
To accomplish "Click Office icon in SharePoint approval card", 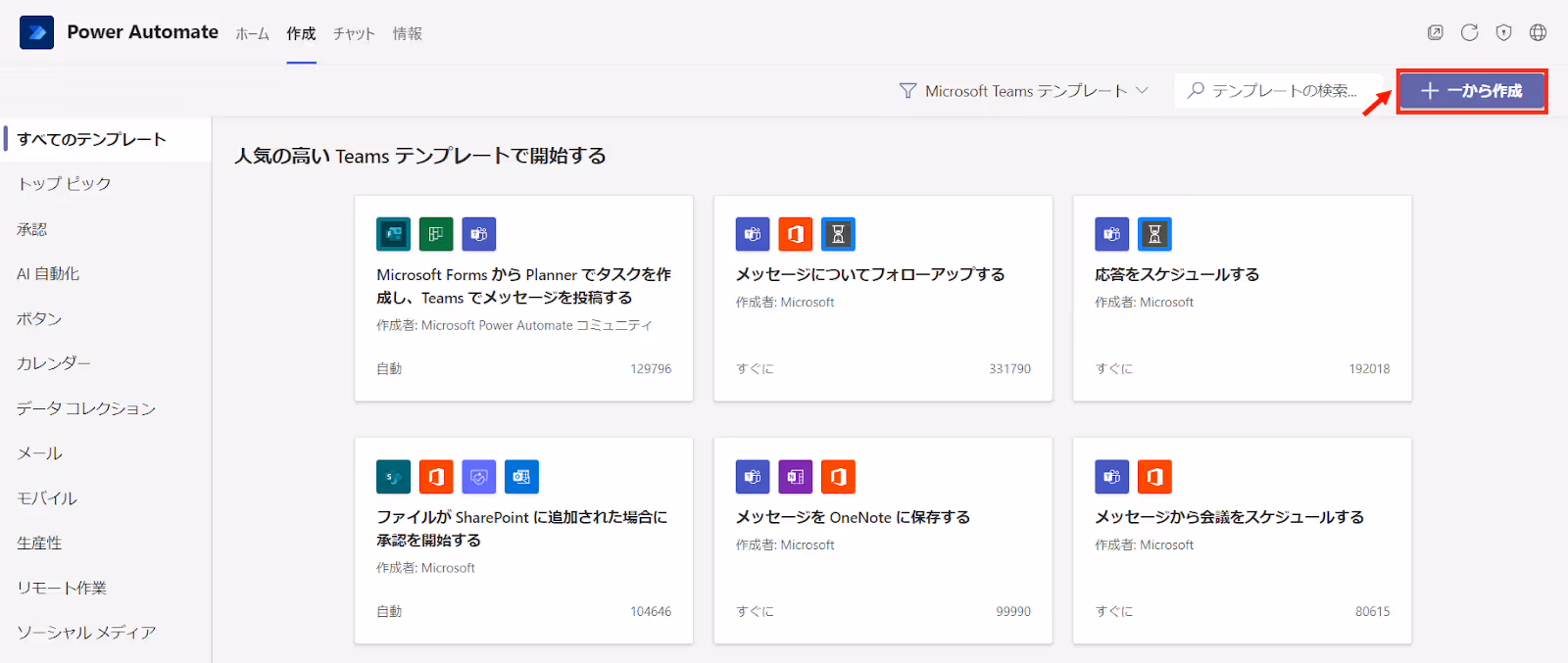I will tap(436, 477).
